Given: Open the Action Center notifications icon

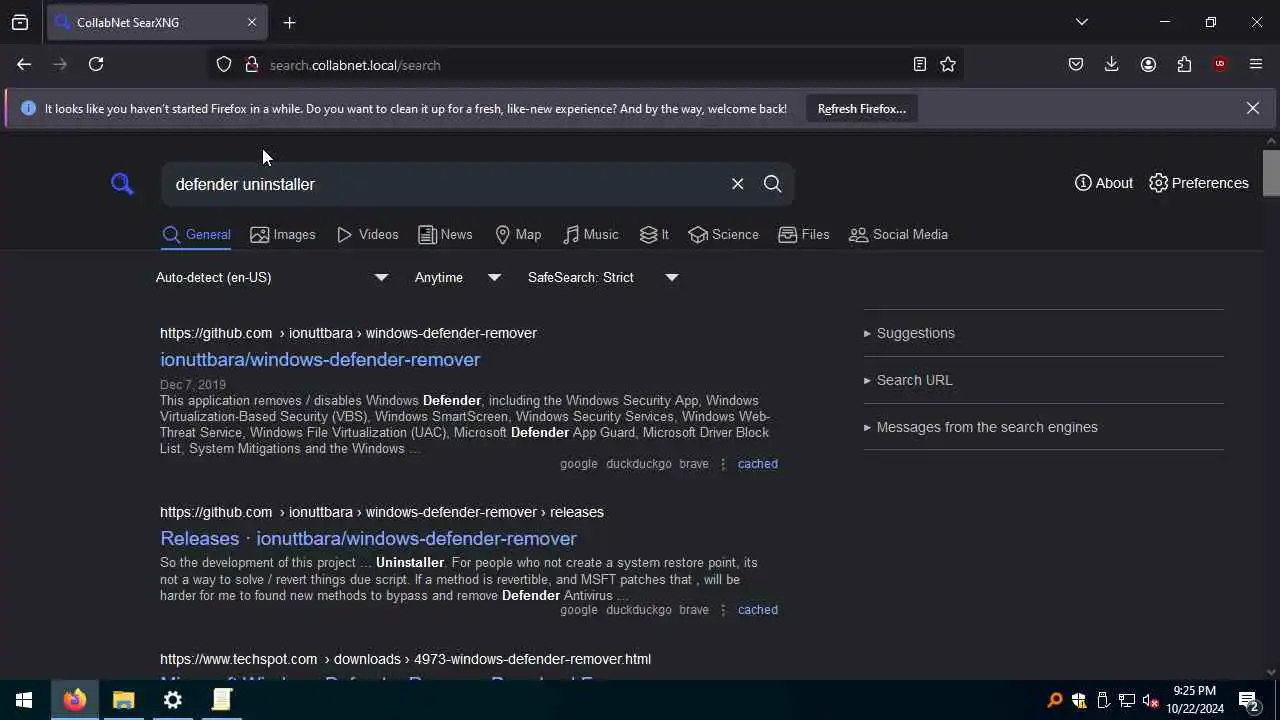Looking at the screenshot, I should [1248, 700].
